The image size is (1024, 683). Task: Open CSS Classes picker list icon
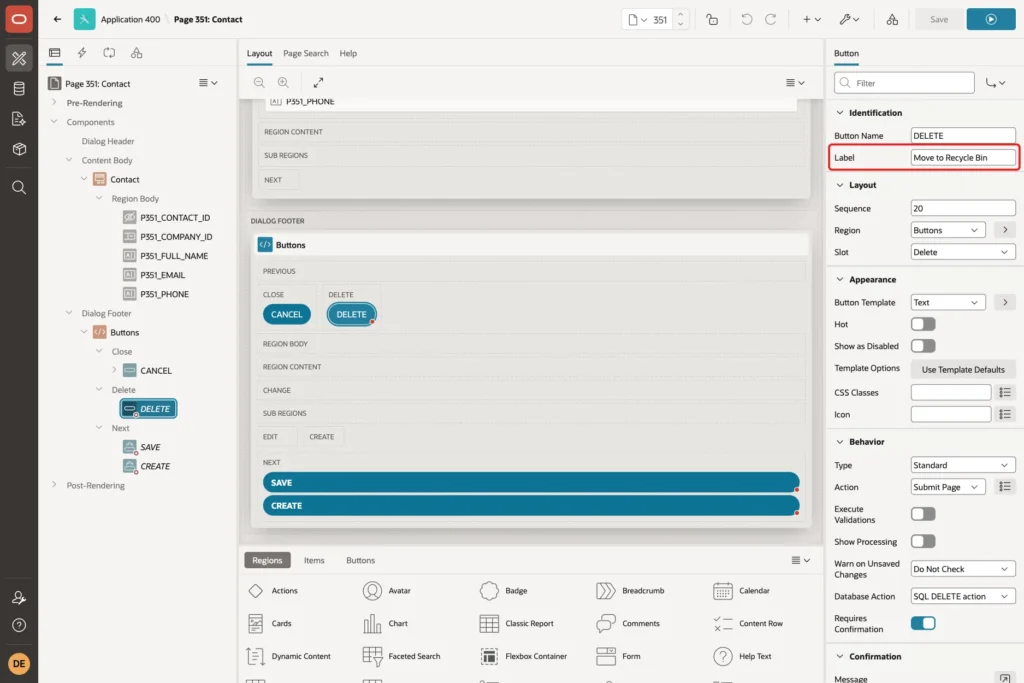point(1005,392)
